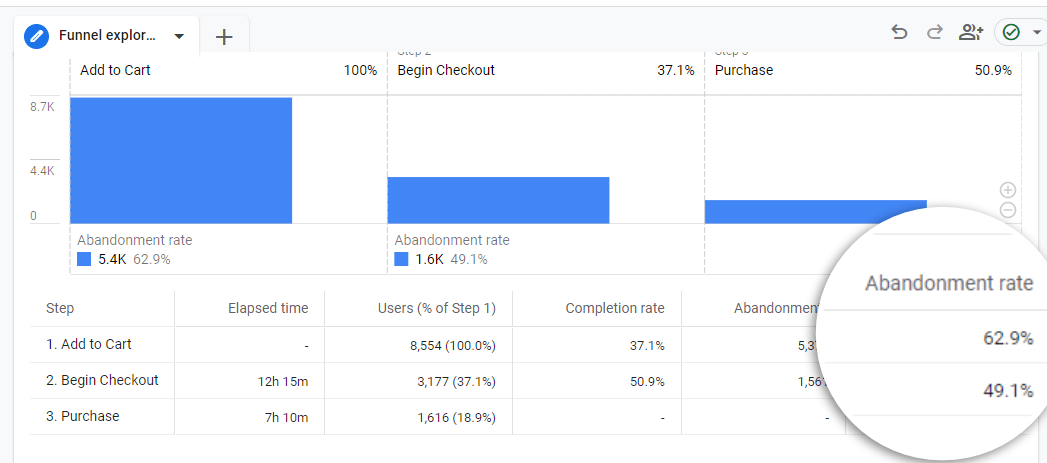Click the blue Add to Cart funnel bar

181,160
